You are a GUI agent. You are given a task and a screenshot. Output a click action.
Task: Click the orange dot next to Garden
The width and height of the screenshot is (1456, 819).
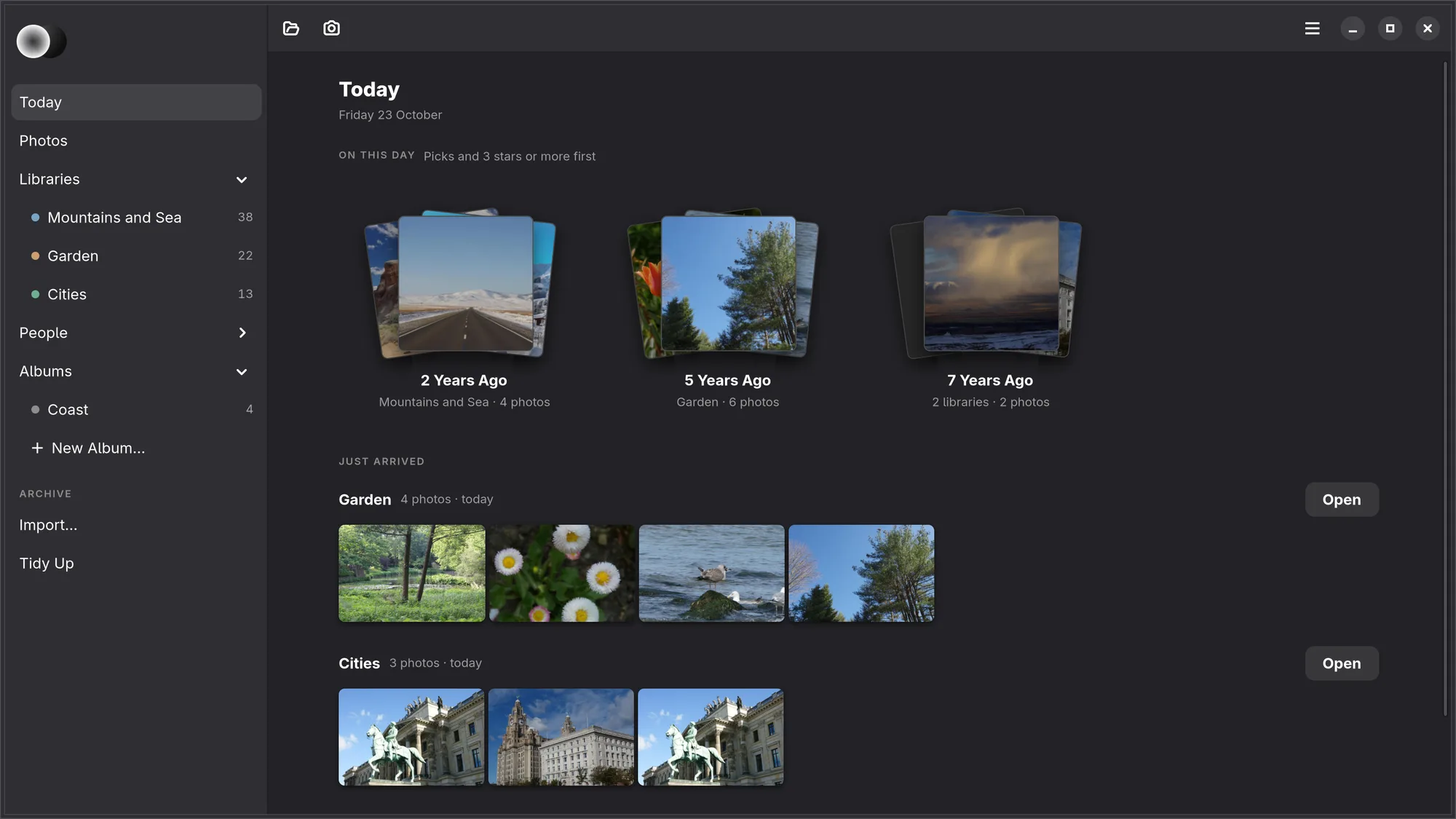tap(35, 256)
